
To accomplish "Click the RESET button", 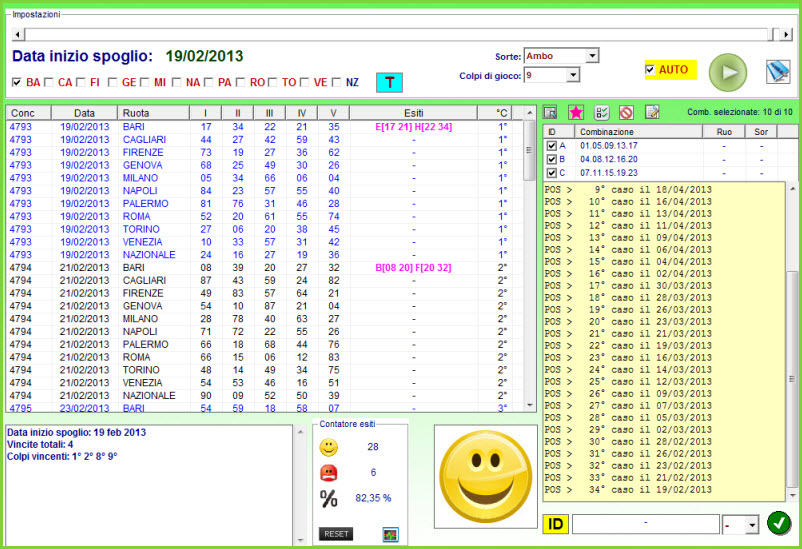I will pos(336,534).
